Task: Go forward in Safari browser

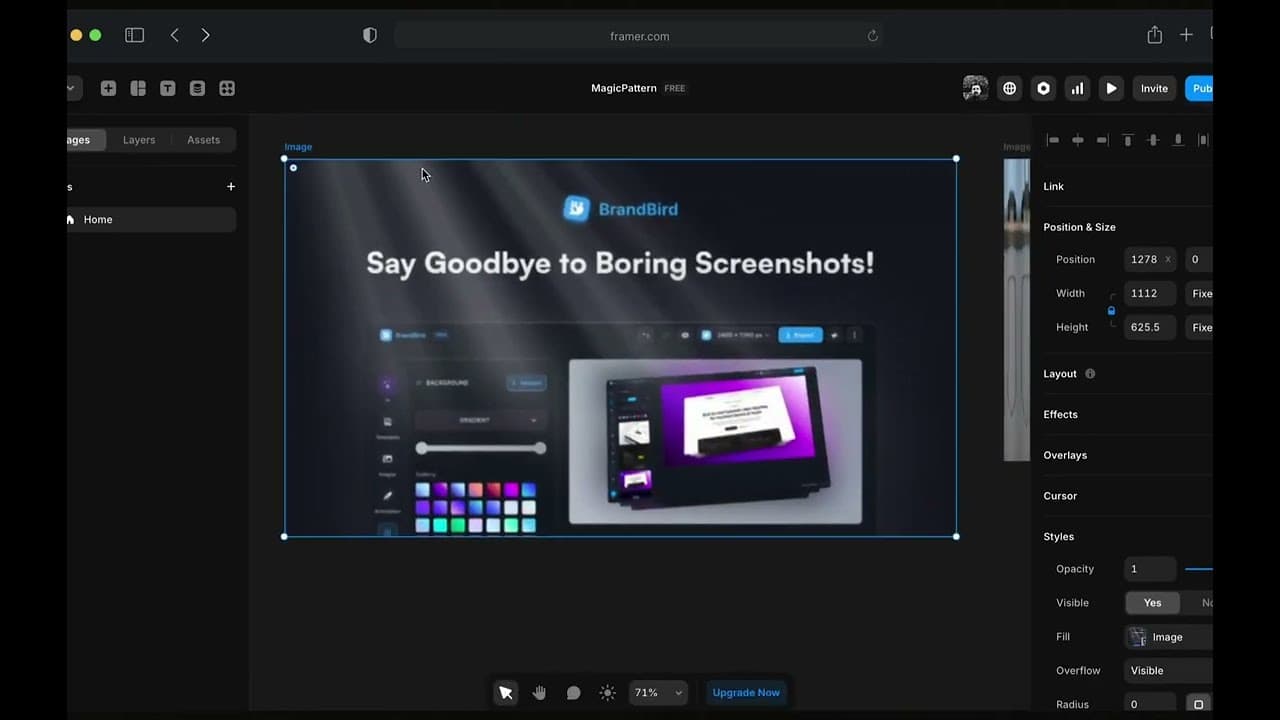Action: click(205, 35)
